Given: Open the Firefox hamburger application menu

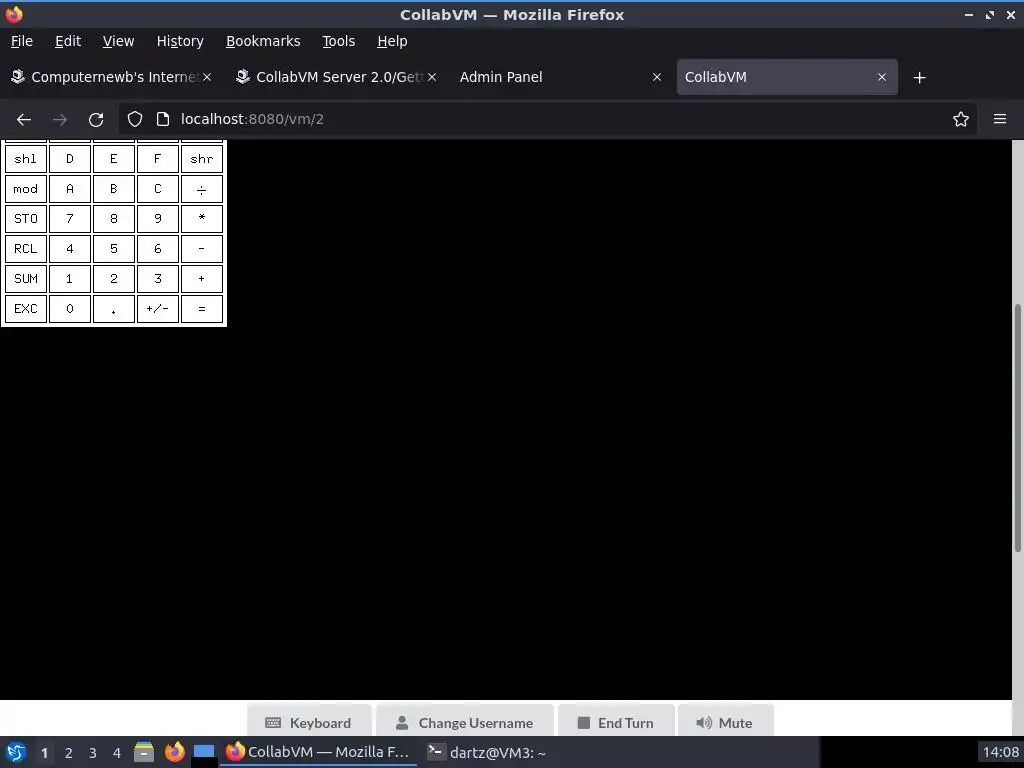Looking at the screenshot, I should (1000, 119).
